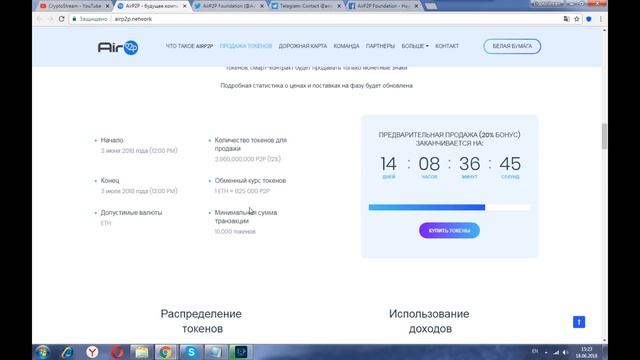Switch to AirP2P Foundation Twitter tab
The image size is (640, 360).
point(230,6)
